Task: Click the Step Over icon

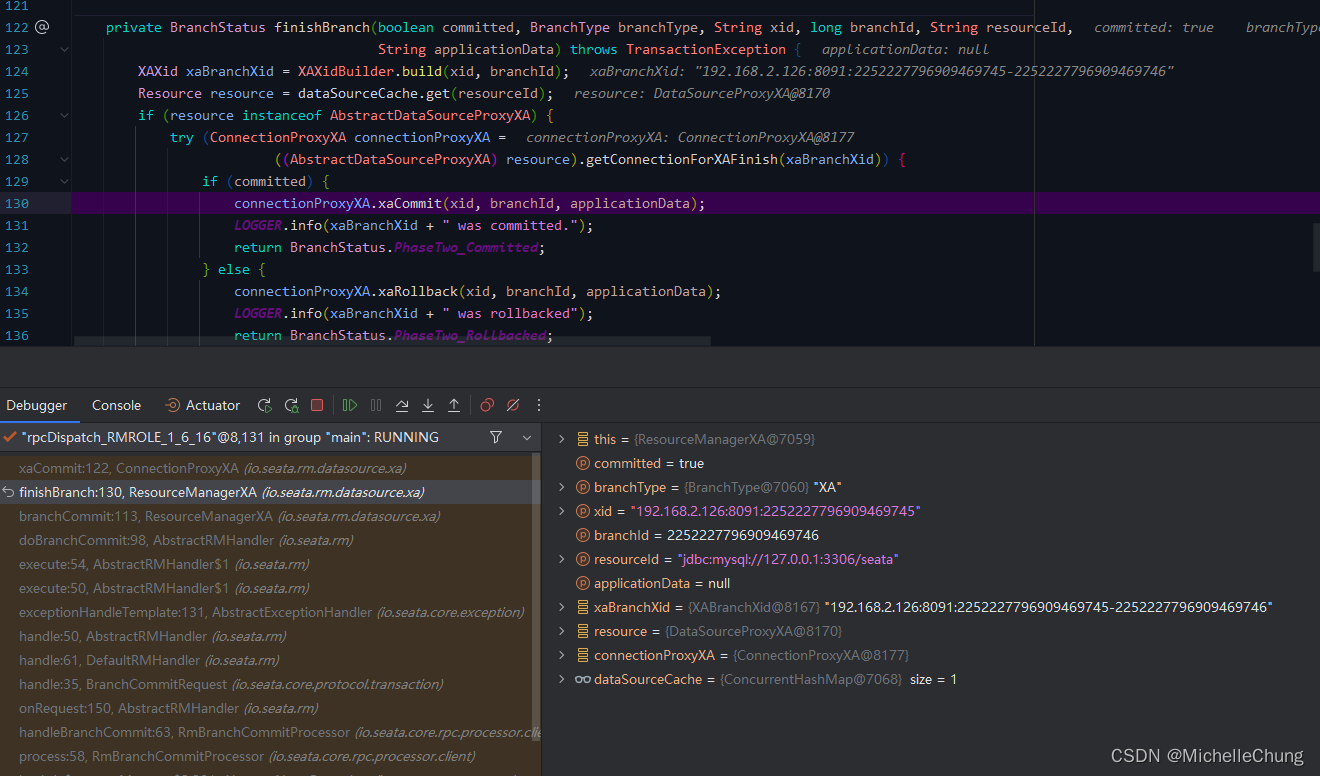Action: point(402,405)
